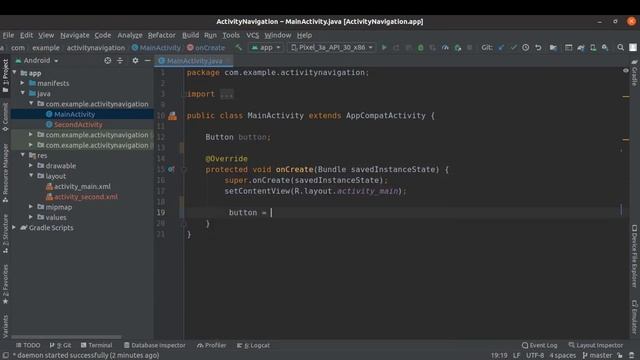640x360 pixels.
Task: Expand Gradle Scripts node
Action: pos(15,227)
